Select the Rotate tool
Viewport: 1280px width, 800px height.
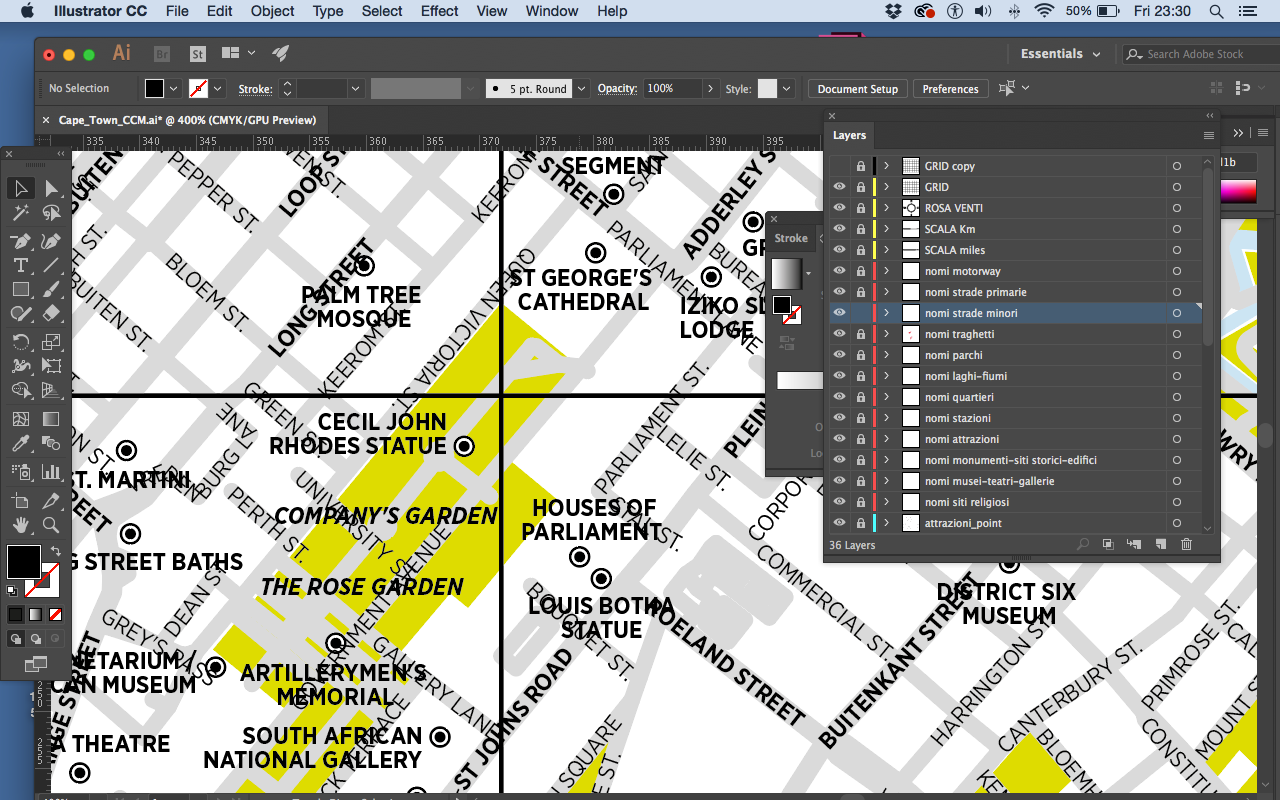point(20,342)
